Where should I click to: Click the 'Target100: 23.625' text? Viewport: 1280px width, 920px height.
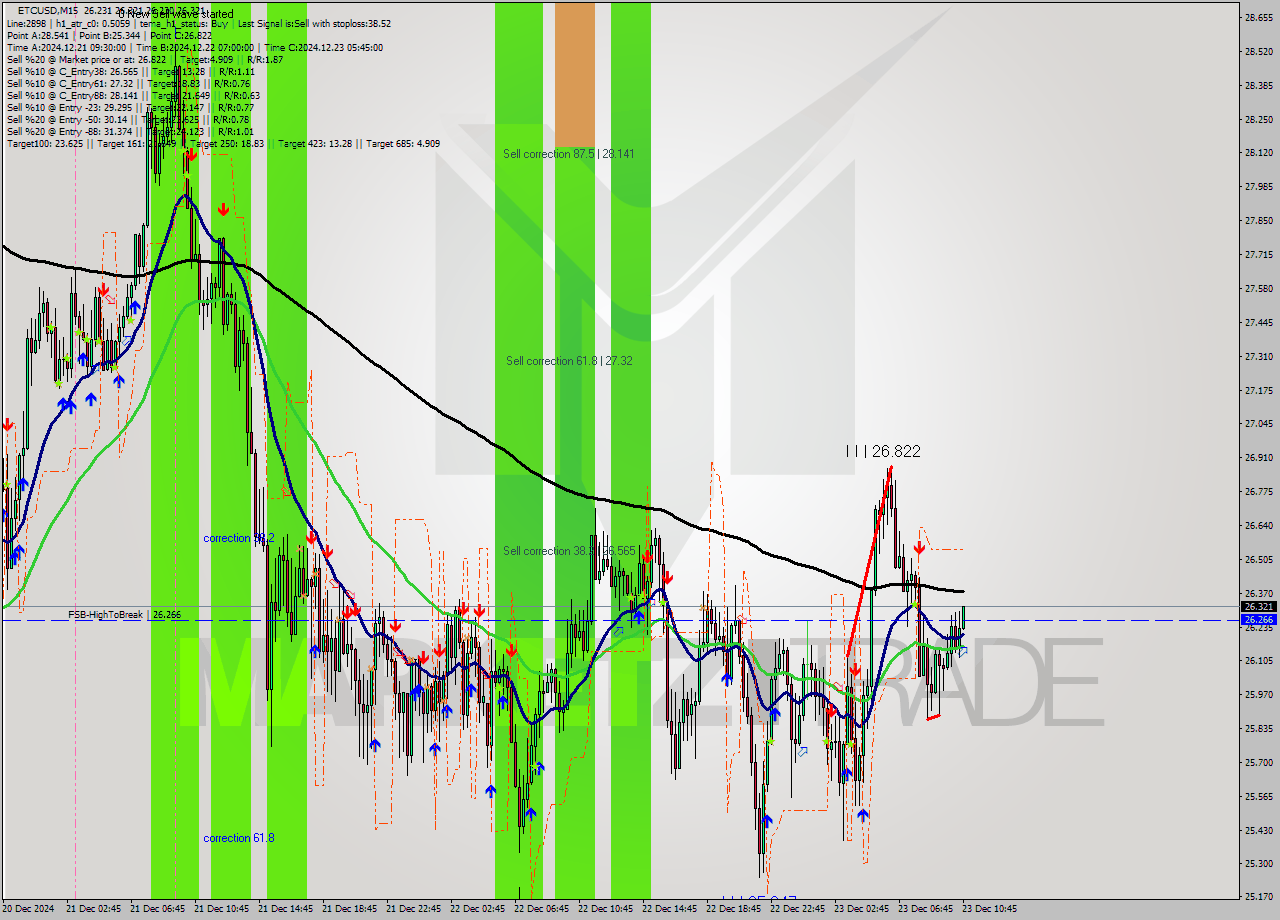[44, 143]
